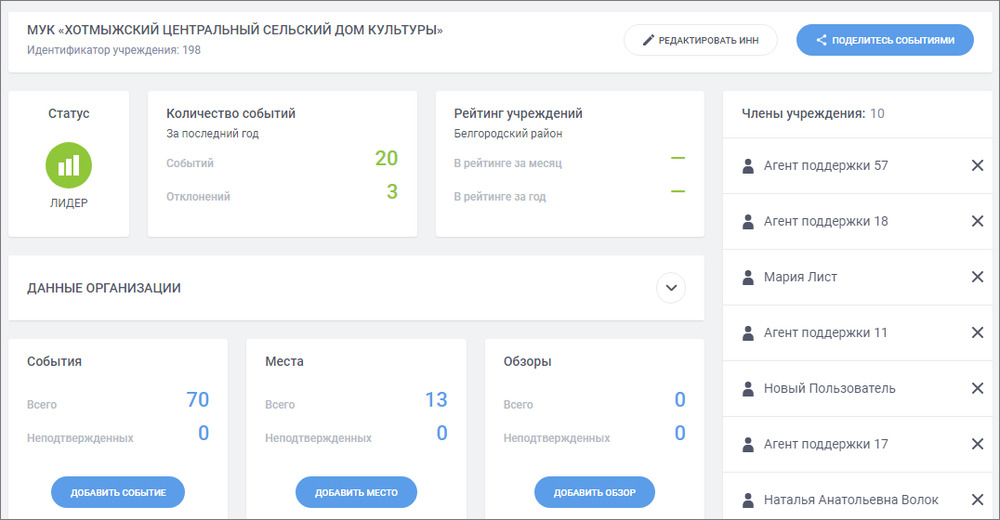The image size is (1000, 520).
Task: Remove member Новый Пользователь
Action: point(977,388)
